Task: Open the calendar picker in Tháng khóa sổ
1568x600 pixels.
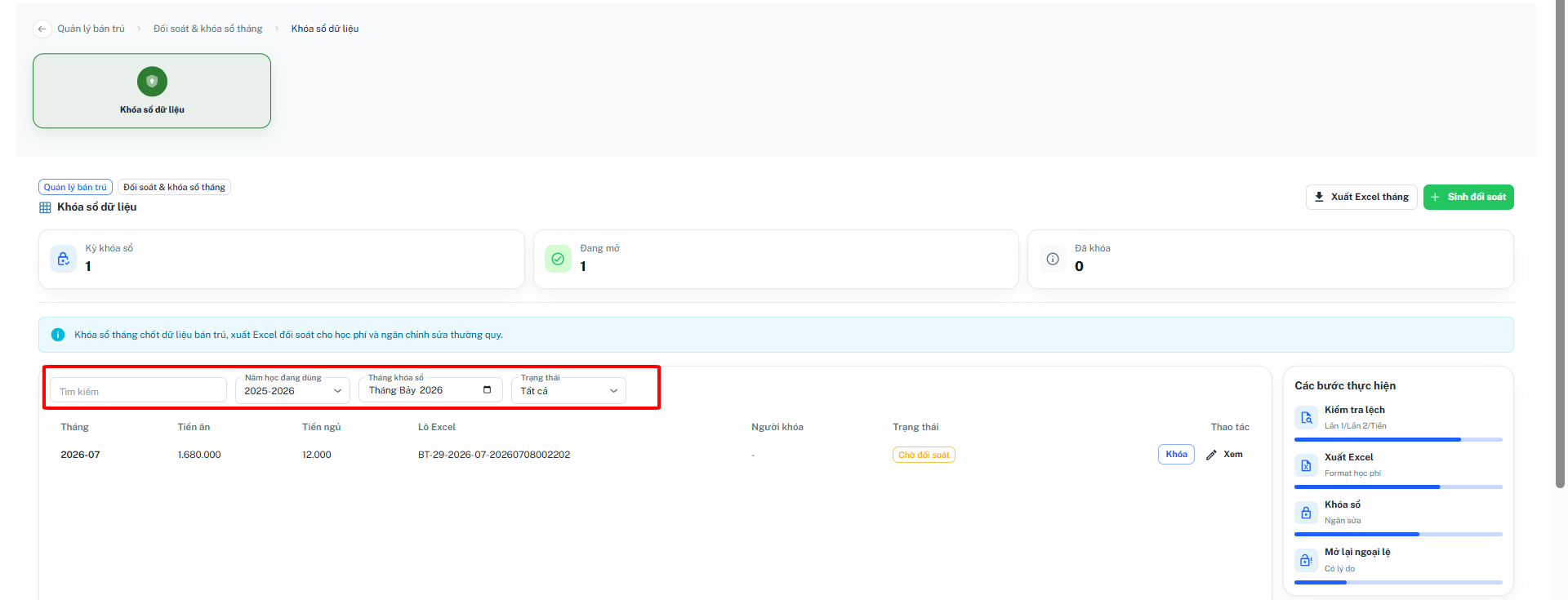Action: pos(488,390)
